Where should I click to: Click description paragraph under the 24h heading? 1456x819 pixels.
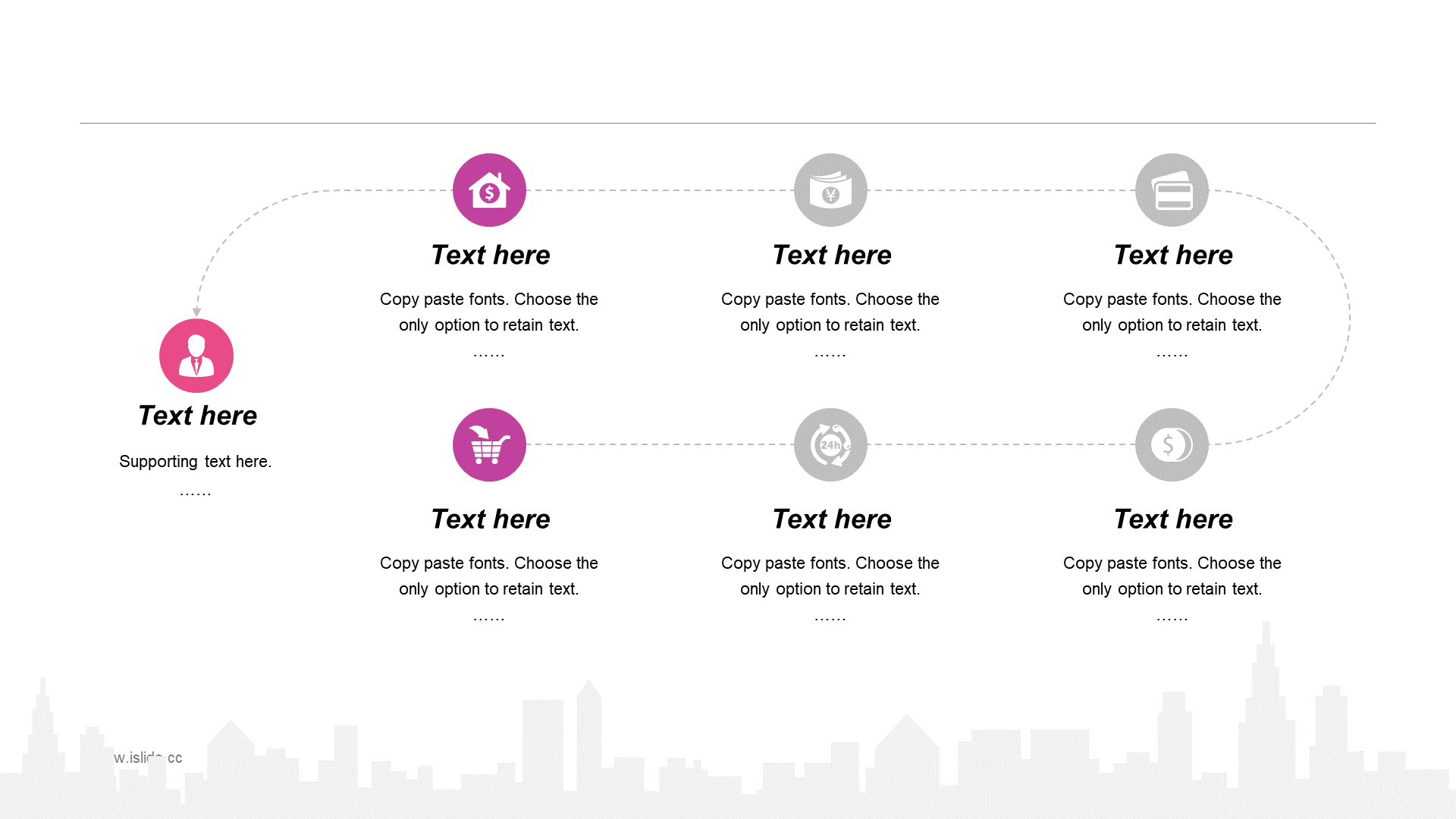[830, 576]
